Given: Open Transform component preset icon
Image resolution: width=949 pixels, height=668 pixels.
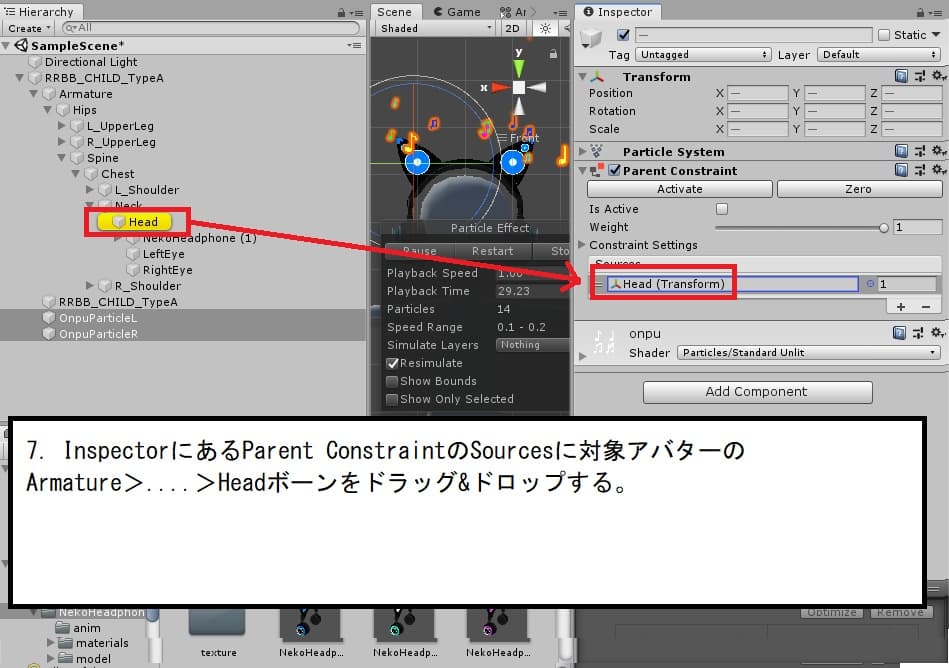Looking at the screenshot, I should tap(919, 76).
